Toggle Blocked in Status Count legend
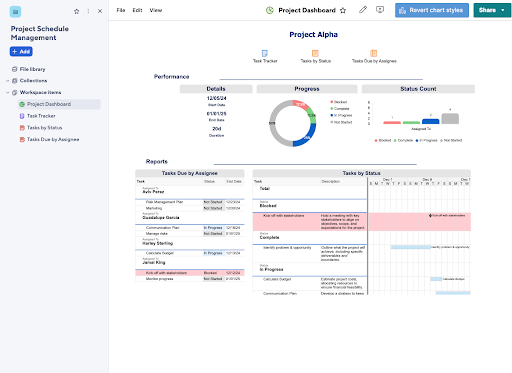The height and width of the screenshot is (373, 512). 383,140
